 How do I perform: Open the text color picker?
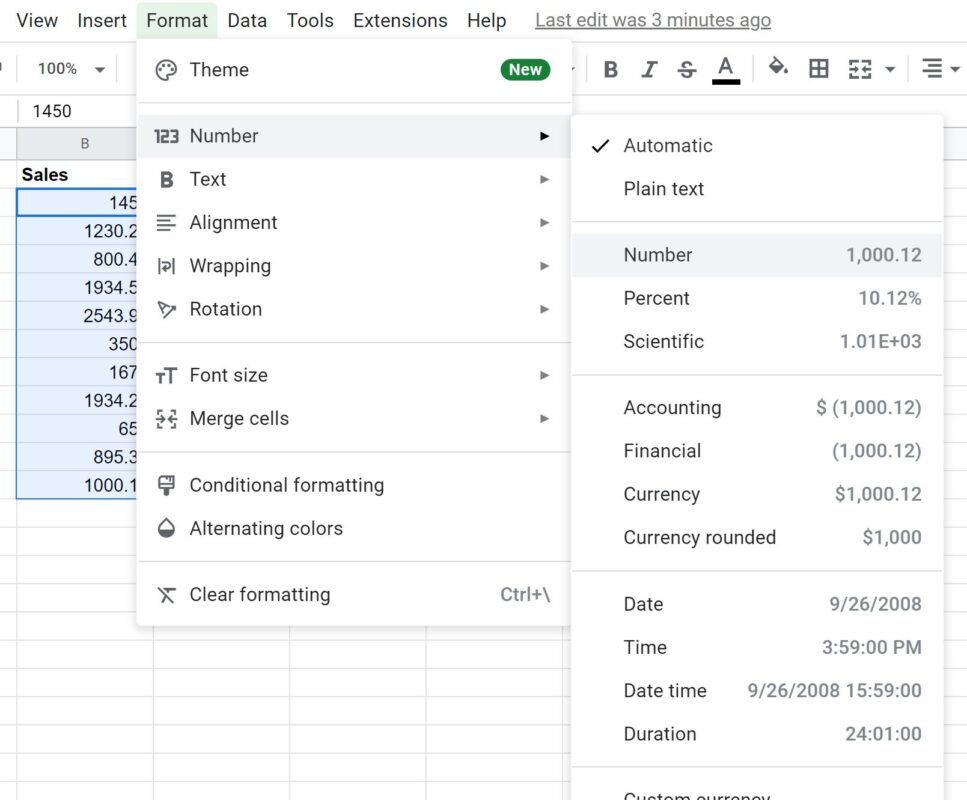(726, 69)
